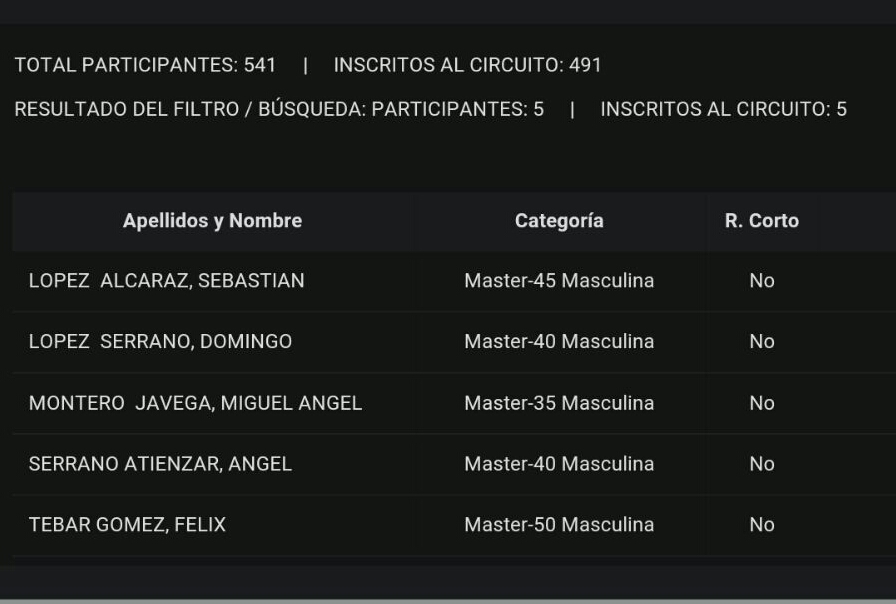Click RESULTADO DEL FILTRO / BÚSQUEDA text
This screenshot has width=896, height=604.
pos(190,109)
